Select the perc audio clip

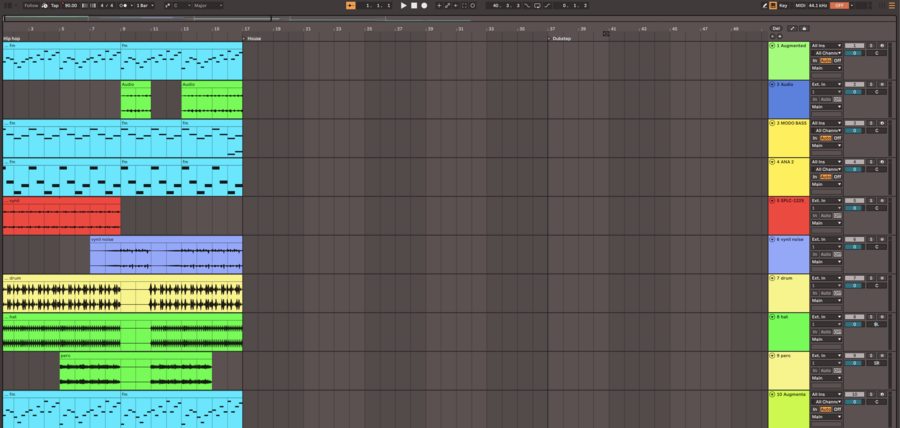click(x=135, y=371)
